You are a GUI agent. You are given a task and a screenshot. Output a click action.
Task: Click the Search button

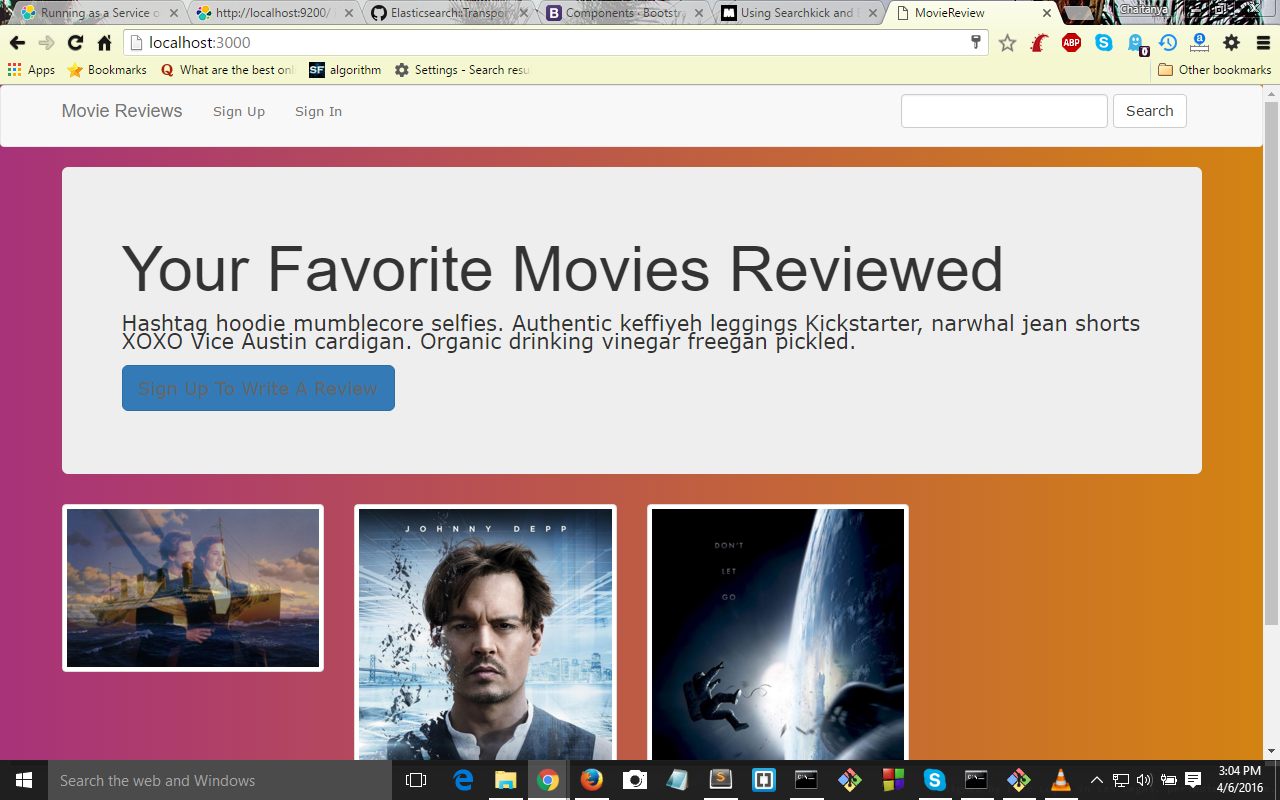tap(1150, 111)
